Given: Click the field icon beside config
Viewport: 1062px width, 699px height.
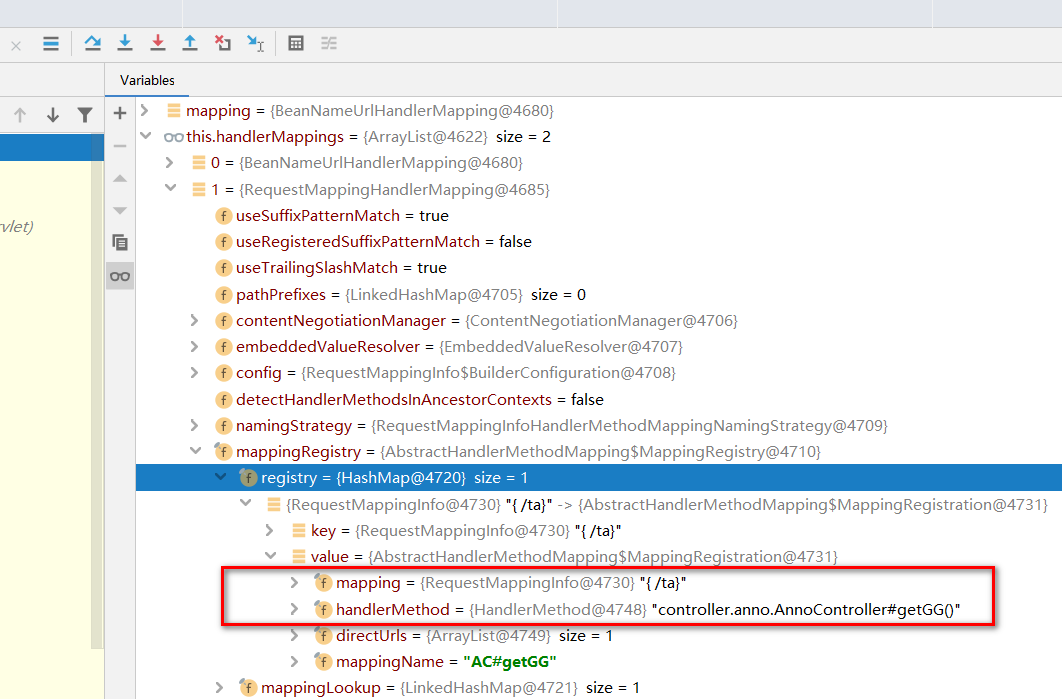Looking at the screenshot, I should [223, 373].
